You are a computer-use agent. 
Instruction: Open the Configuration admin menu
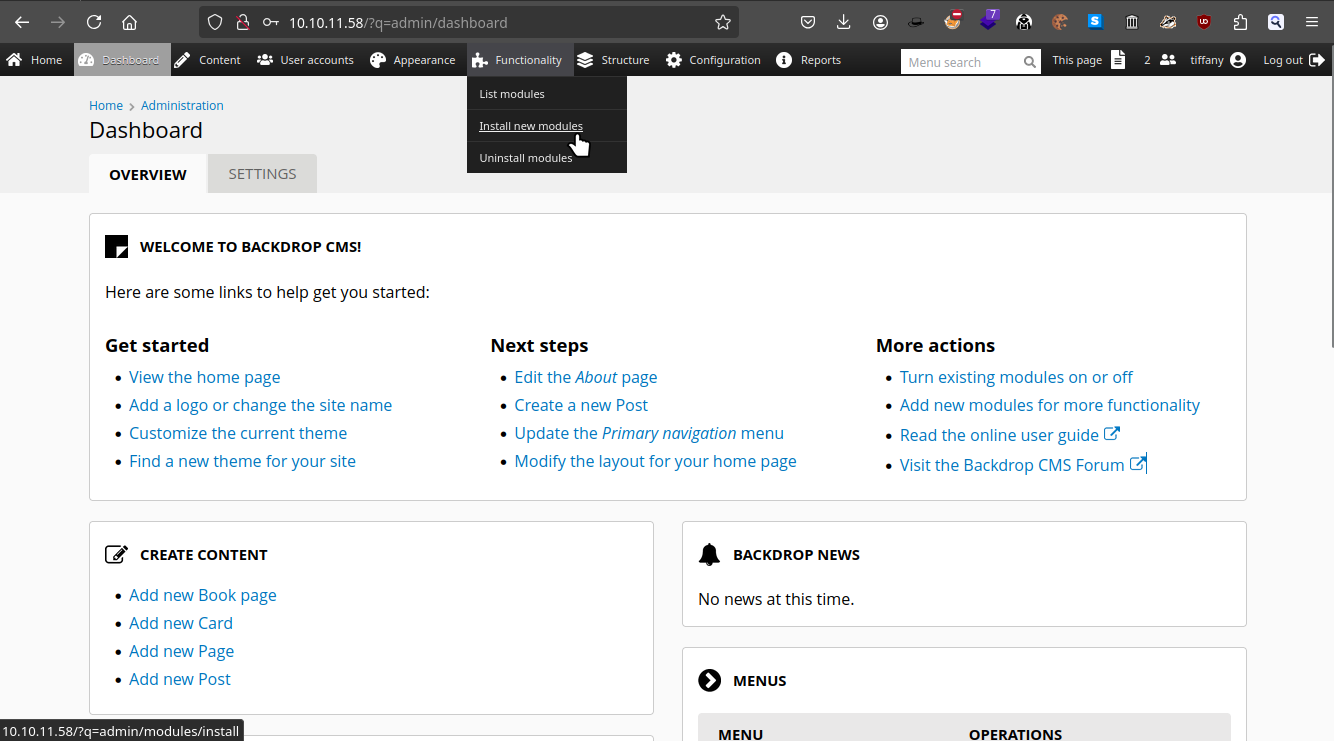713,60
